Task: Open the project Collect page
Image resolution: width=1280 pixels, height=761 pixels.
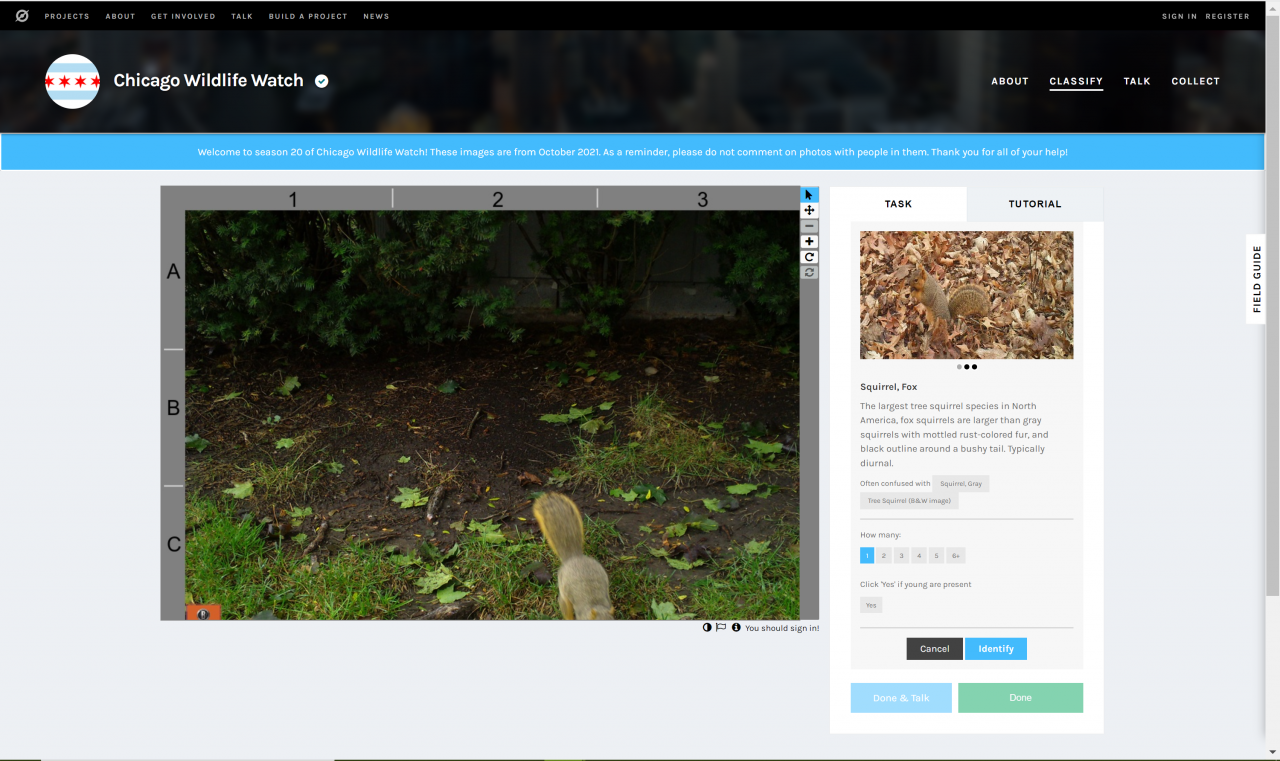Action: coord(1196,81)
